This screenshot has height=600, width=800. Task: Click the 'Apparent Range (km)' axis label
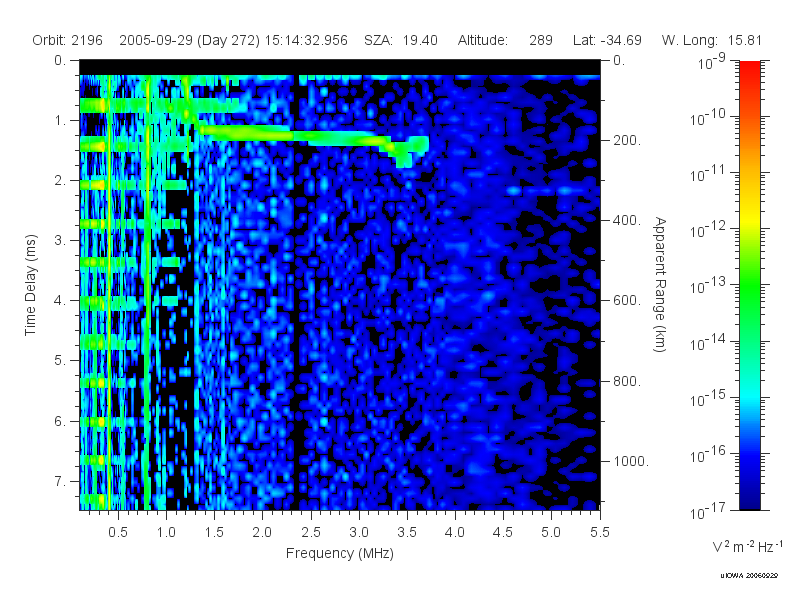660,285
